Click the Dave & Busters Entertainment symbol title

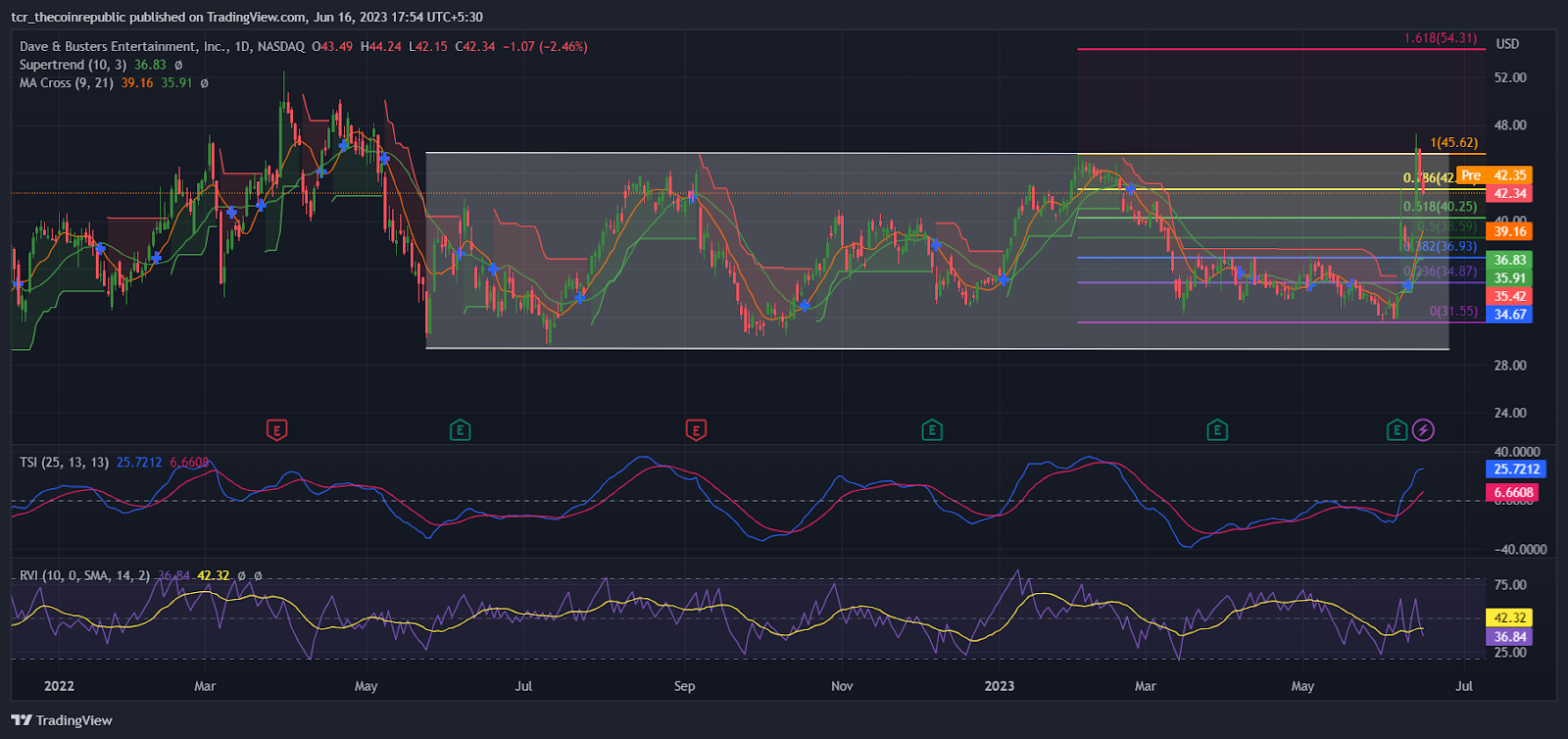pos(122,46)
